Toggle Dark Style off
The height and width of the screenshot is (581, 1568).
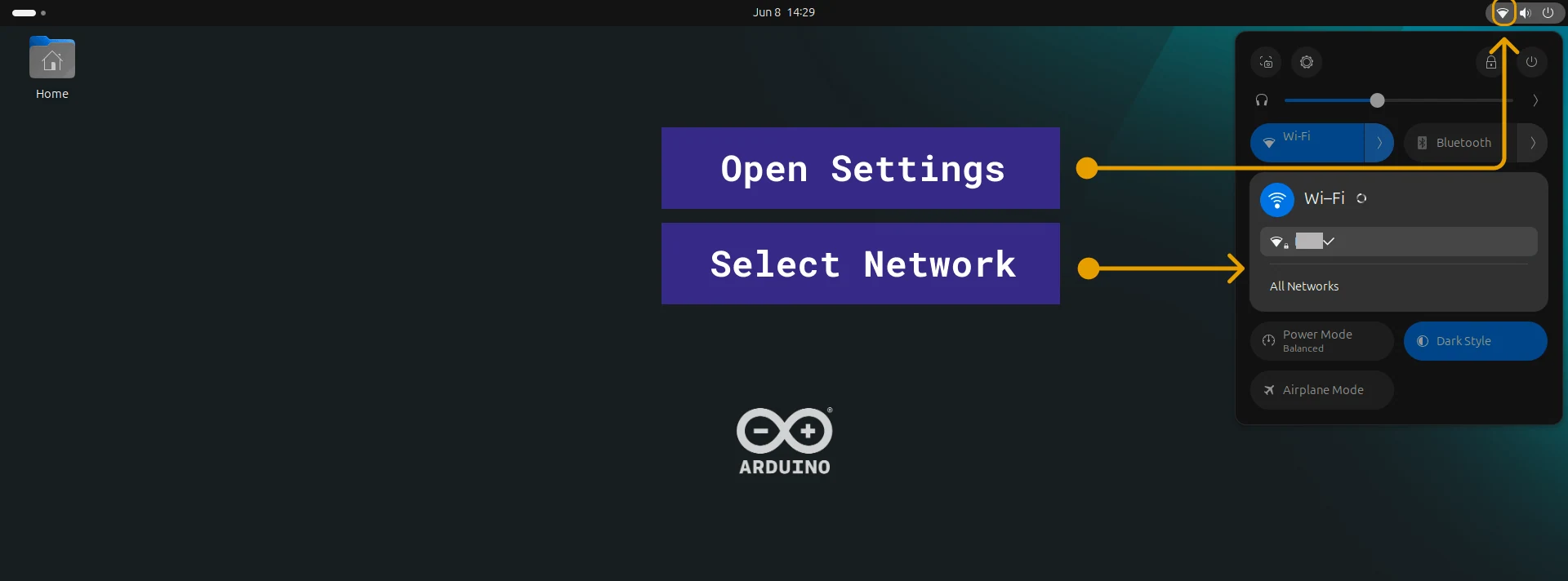[x=1476, y=341]
